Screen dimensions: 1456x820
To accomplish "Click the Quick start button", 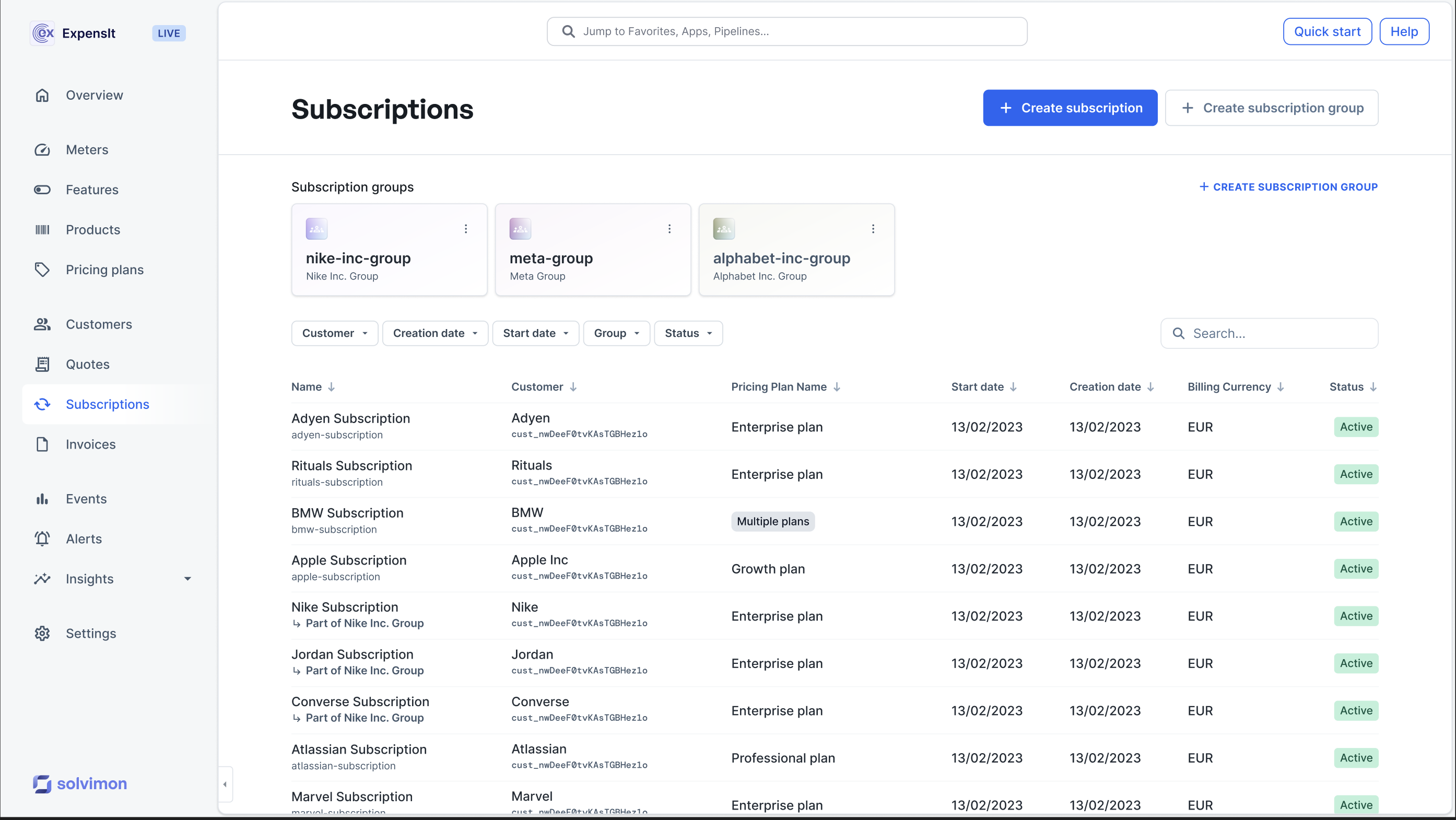I will coord(1327,31).
